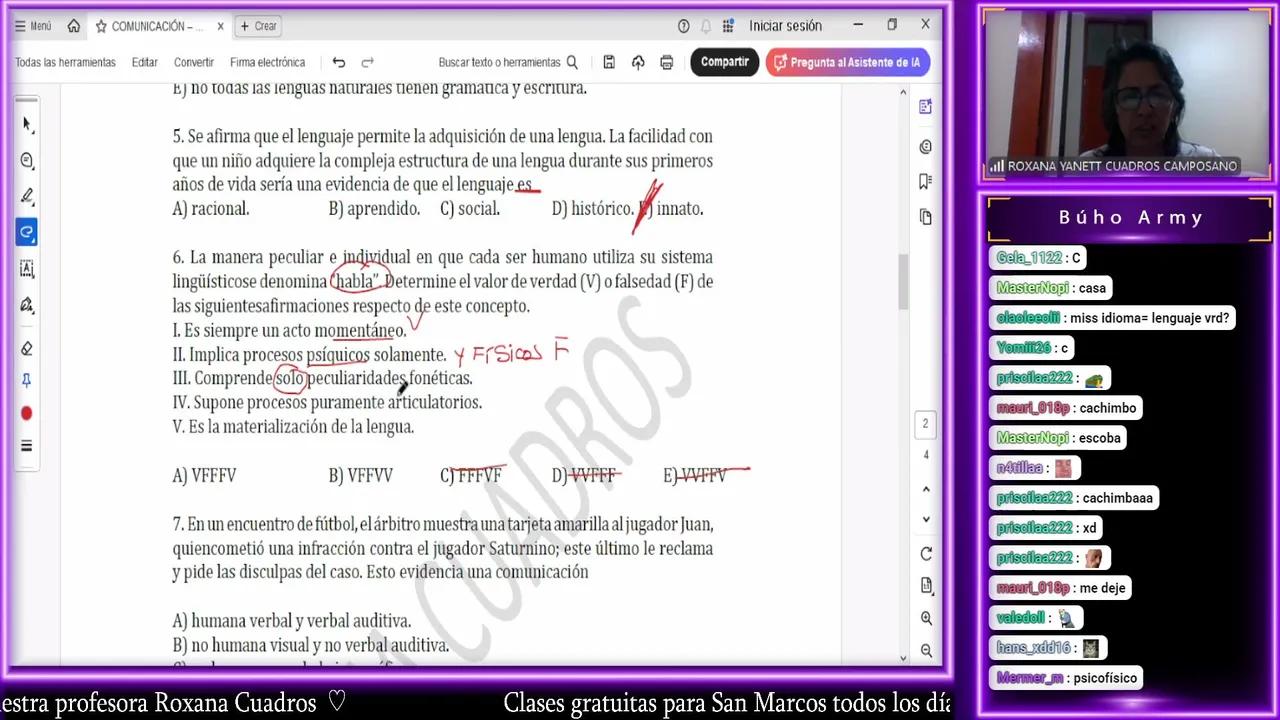The width and height of the screenshot is (1280, 720).
Task: Open Firma electrónica
Action: coord(268,62)
